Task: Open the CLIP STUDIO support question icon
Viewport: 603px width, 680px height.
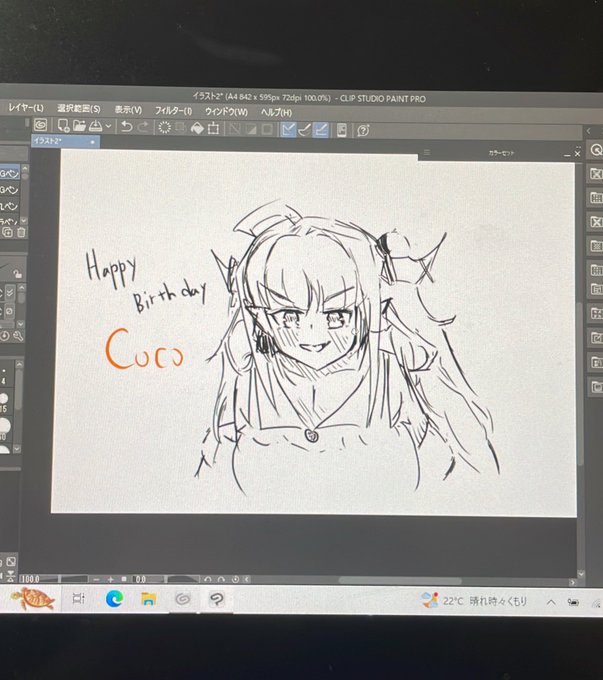Action: (363, 131)
